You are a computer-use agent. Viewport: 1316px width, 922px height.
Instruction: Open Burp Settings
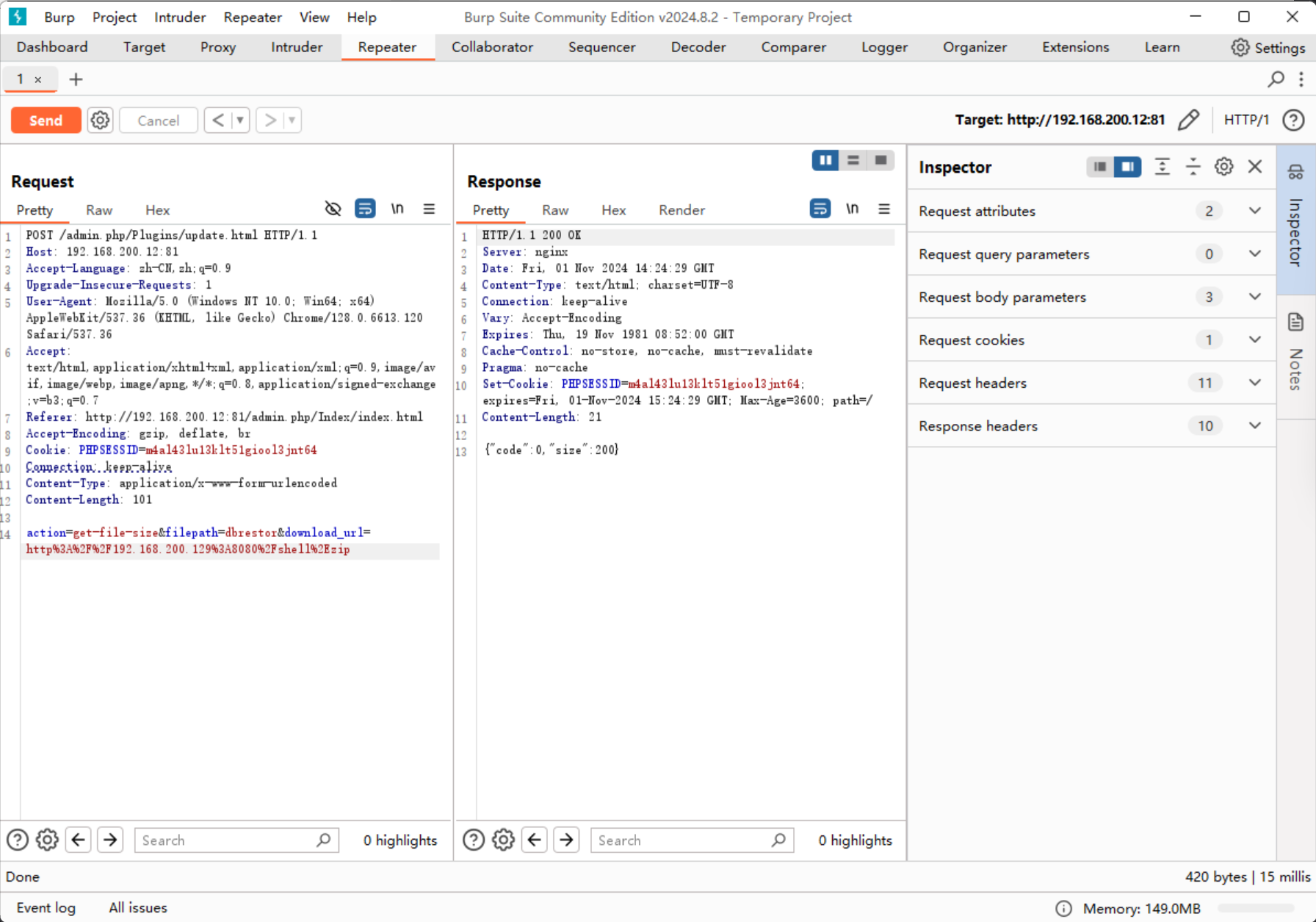pos(1268,48)
